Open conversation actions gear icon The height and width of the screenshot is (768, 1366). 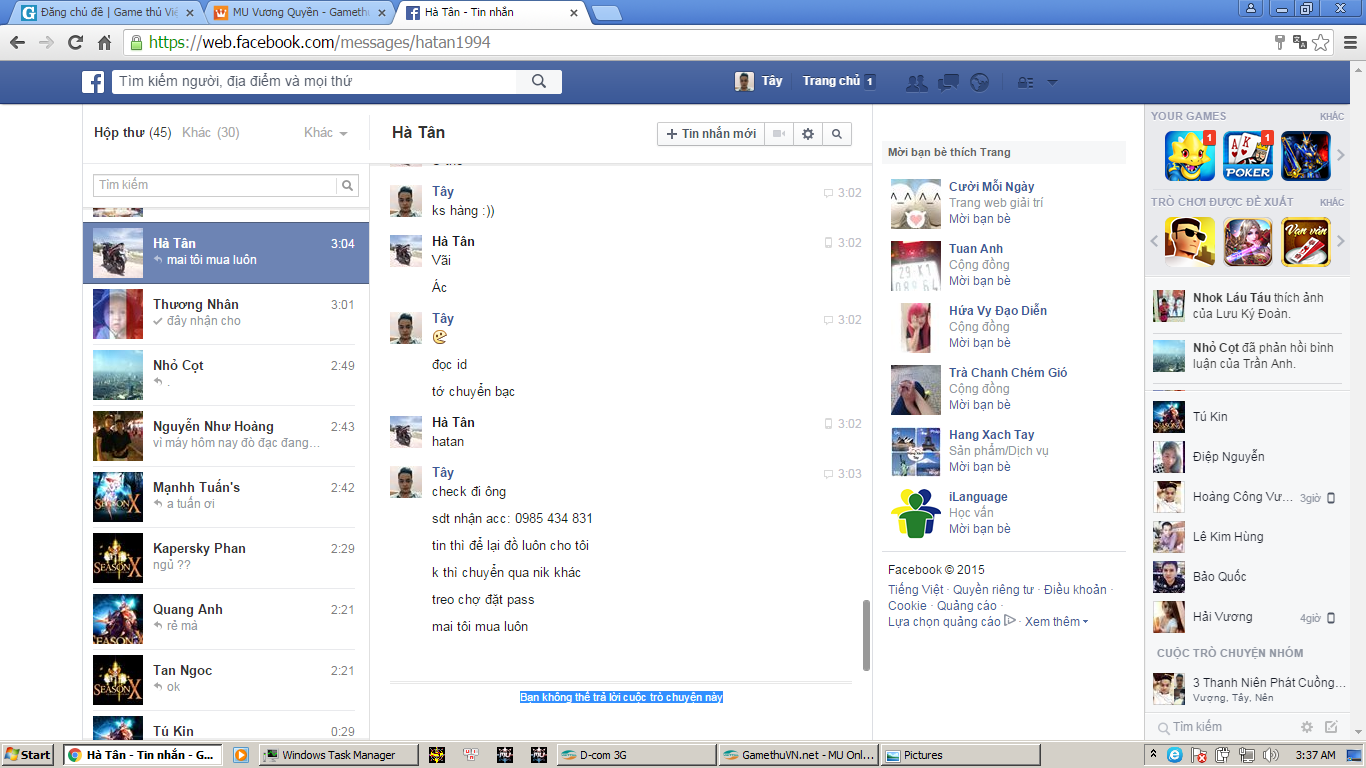click(808, 133)
